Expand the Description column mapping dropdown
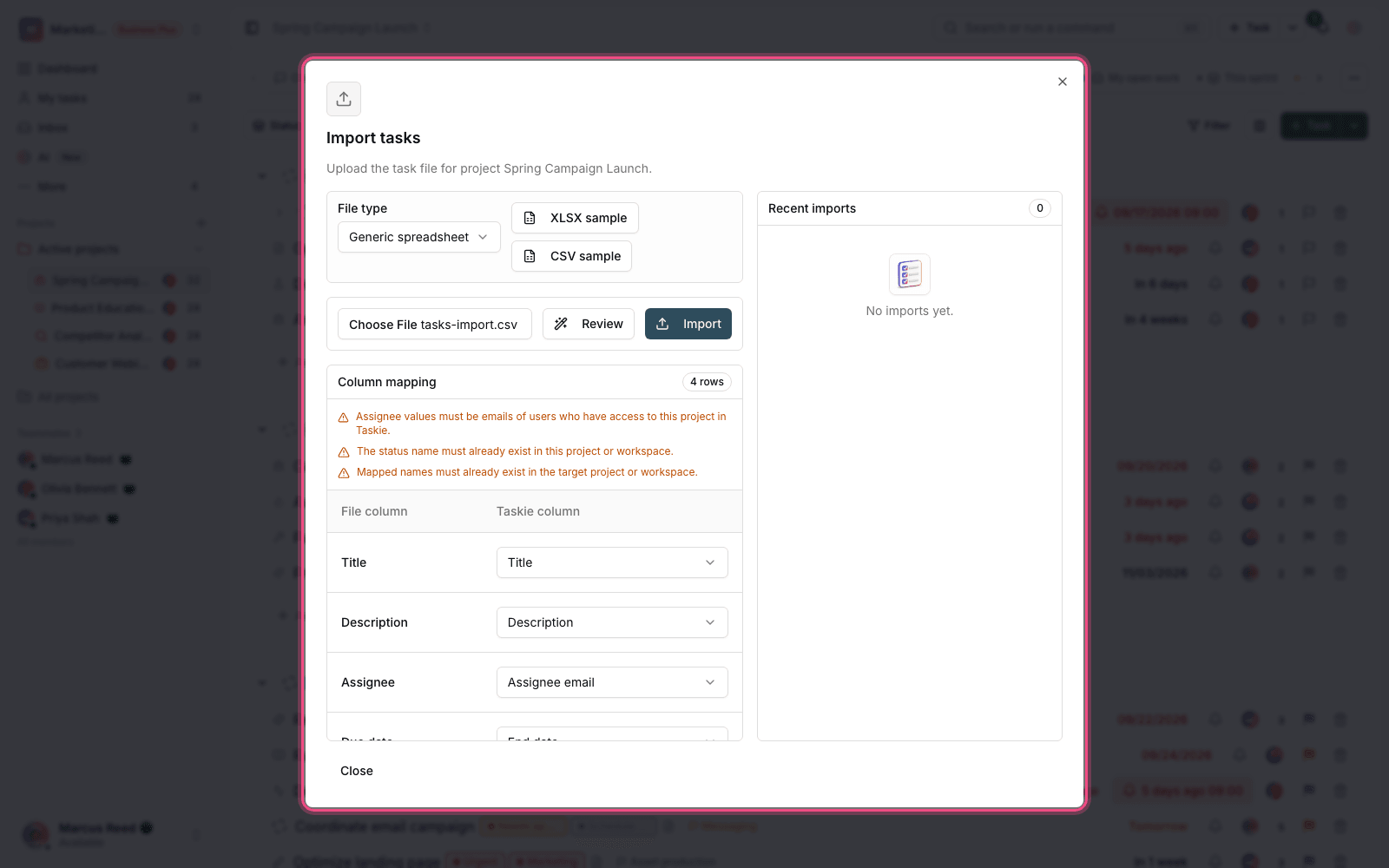 click(612, 622)
